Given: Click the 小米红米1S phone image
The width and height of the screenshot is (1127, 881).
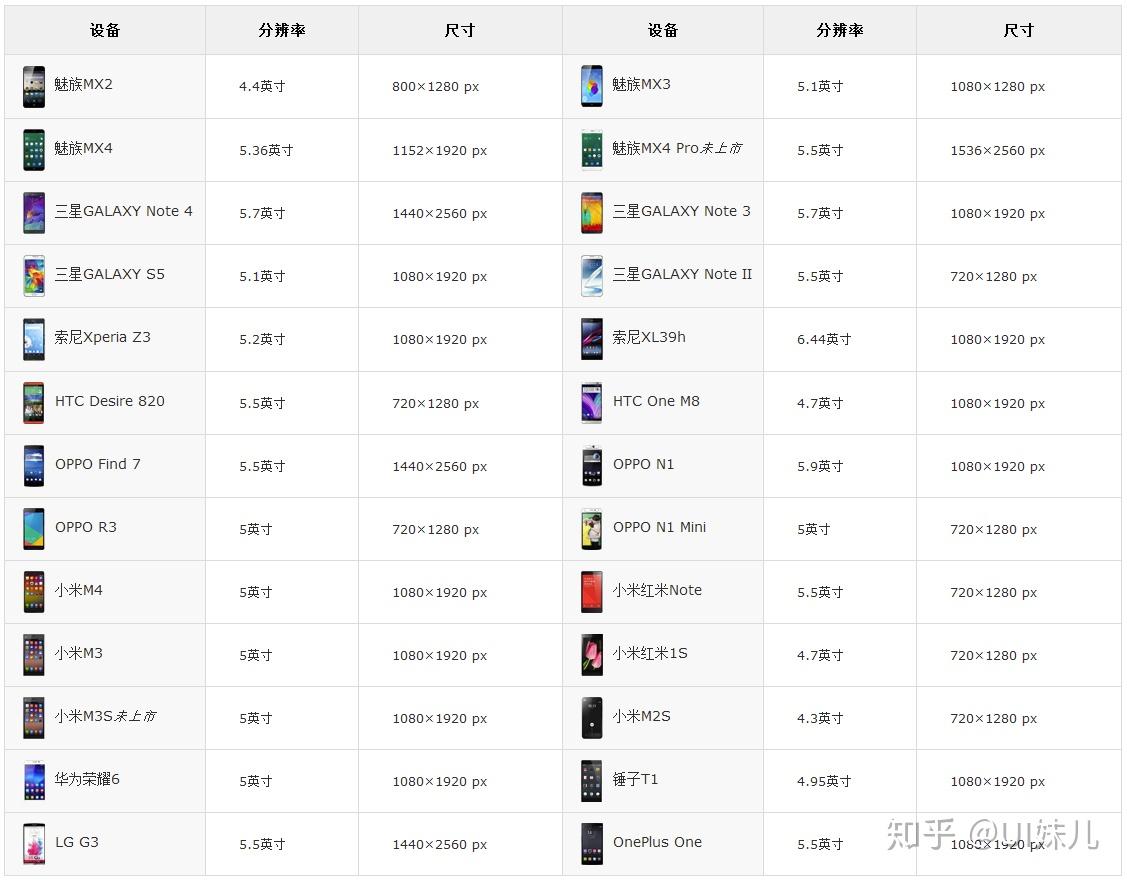Looking at the screenshot, I should 592,655.
